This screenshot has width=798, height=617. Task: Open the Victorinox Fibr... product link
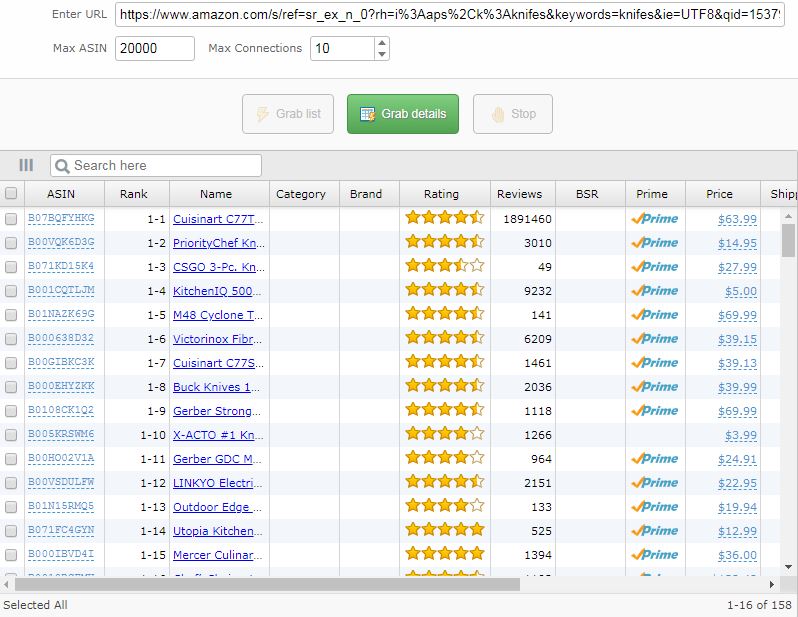[x=217, y=338]
